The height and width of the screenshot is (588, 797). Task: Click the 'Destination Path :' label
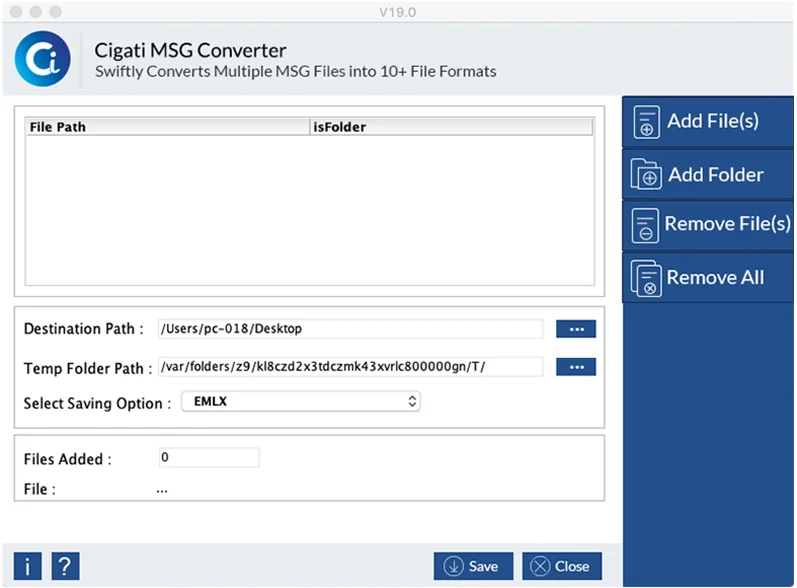pos(83,329)
